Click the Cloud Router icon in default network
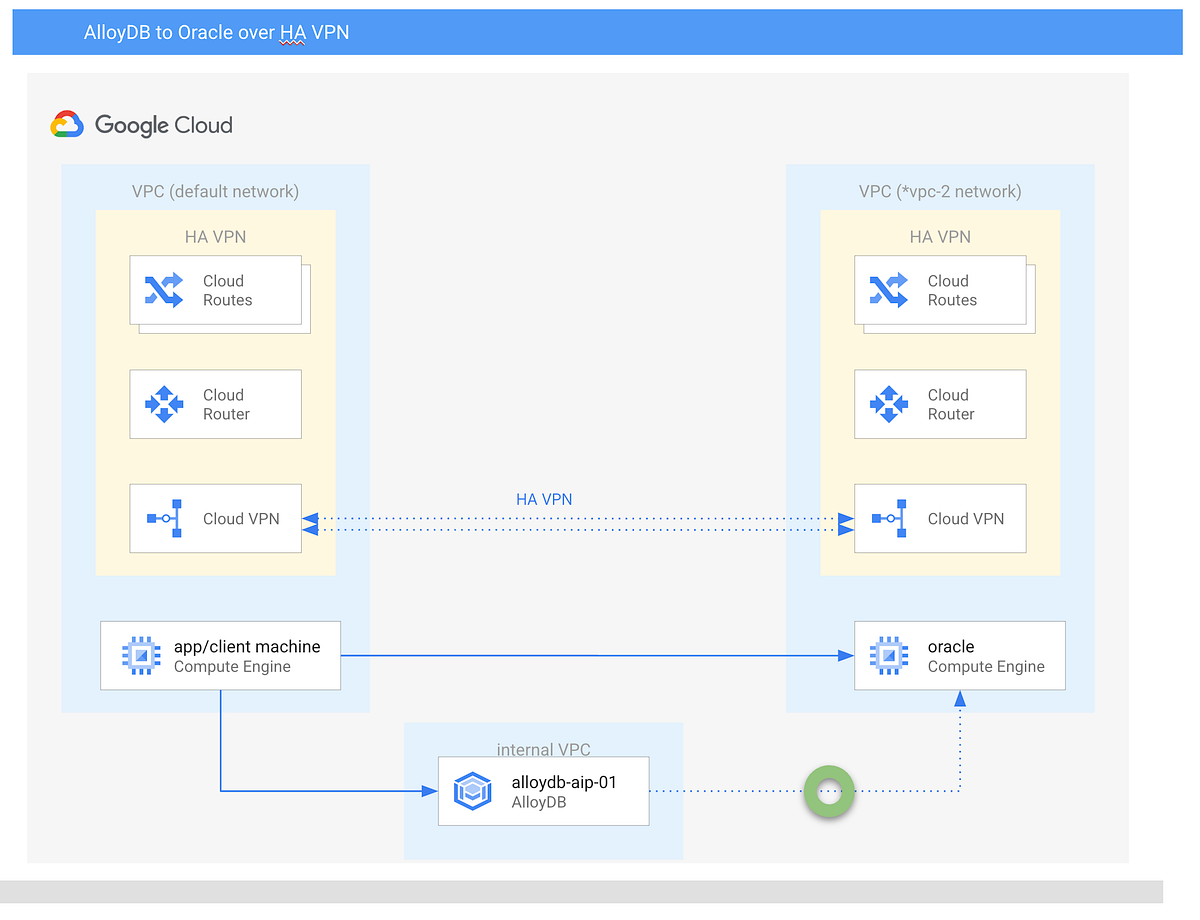Viewport: 1200px width, 920px height. tap(163, 404)
